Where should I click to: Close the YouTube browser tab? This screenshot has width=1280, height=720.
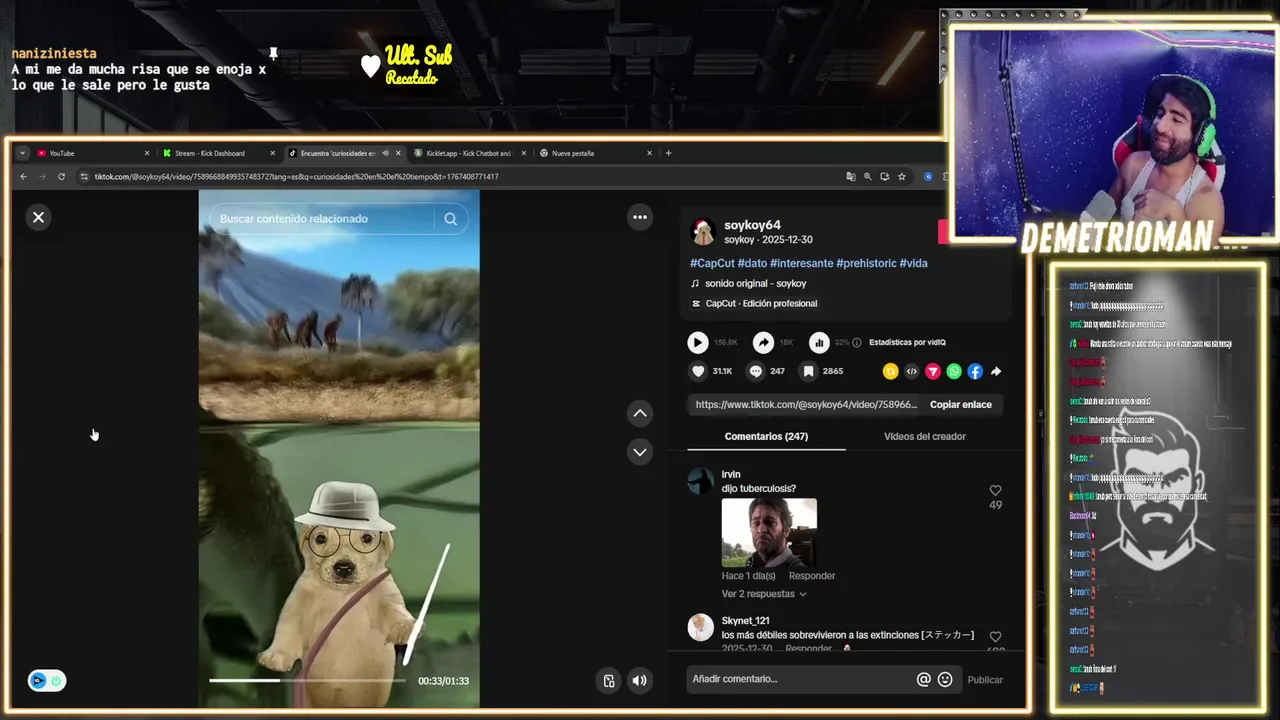tap(147, 153)
